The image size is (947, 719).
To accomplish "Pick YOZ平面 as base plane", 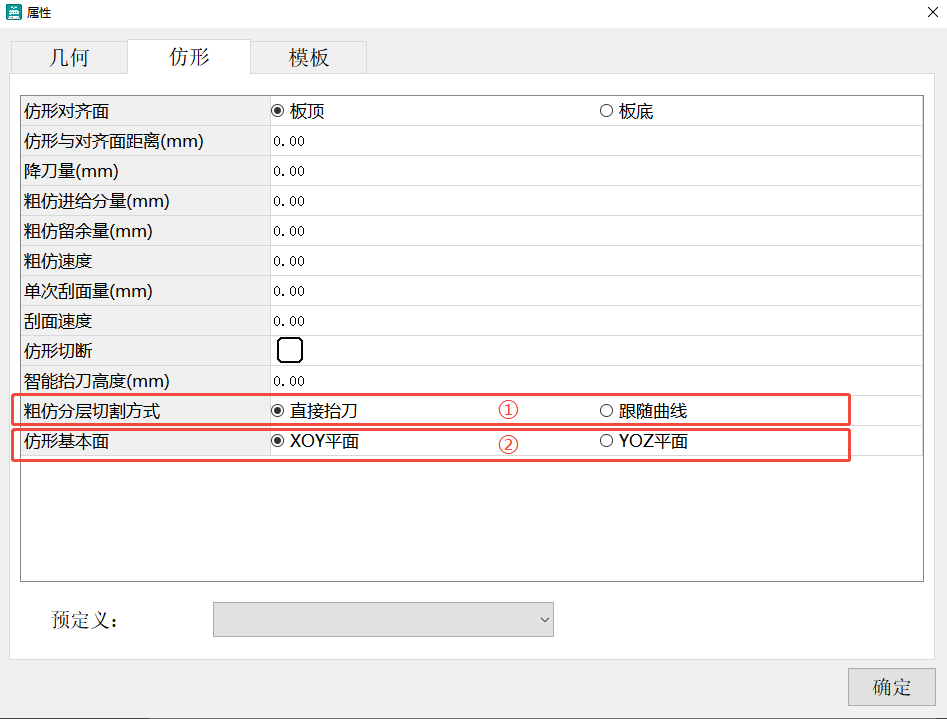I will [x=606, y=440].
